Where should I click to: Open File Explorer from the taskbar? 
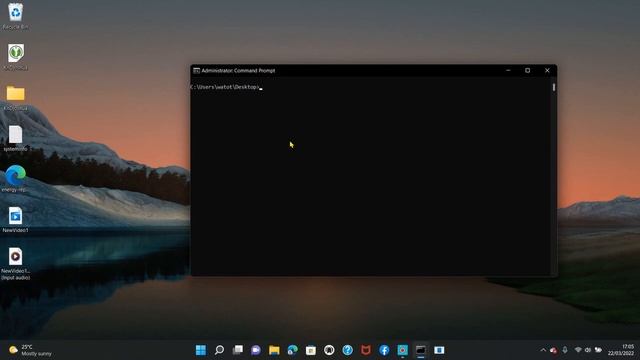[274, 350]
